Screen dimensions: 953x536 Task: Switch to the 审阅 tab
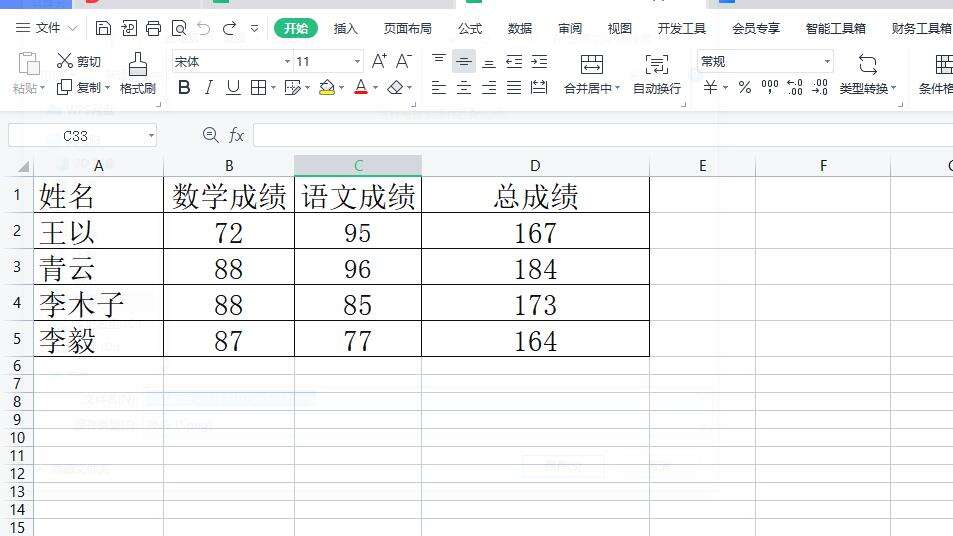coord(569,29)
